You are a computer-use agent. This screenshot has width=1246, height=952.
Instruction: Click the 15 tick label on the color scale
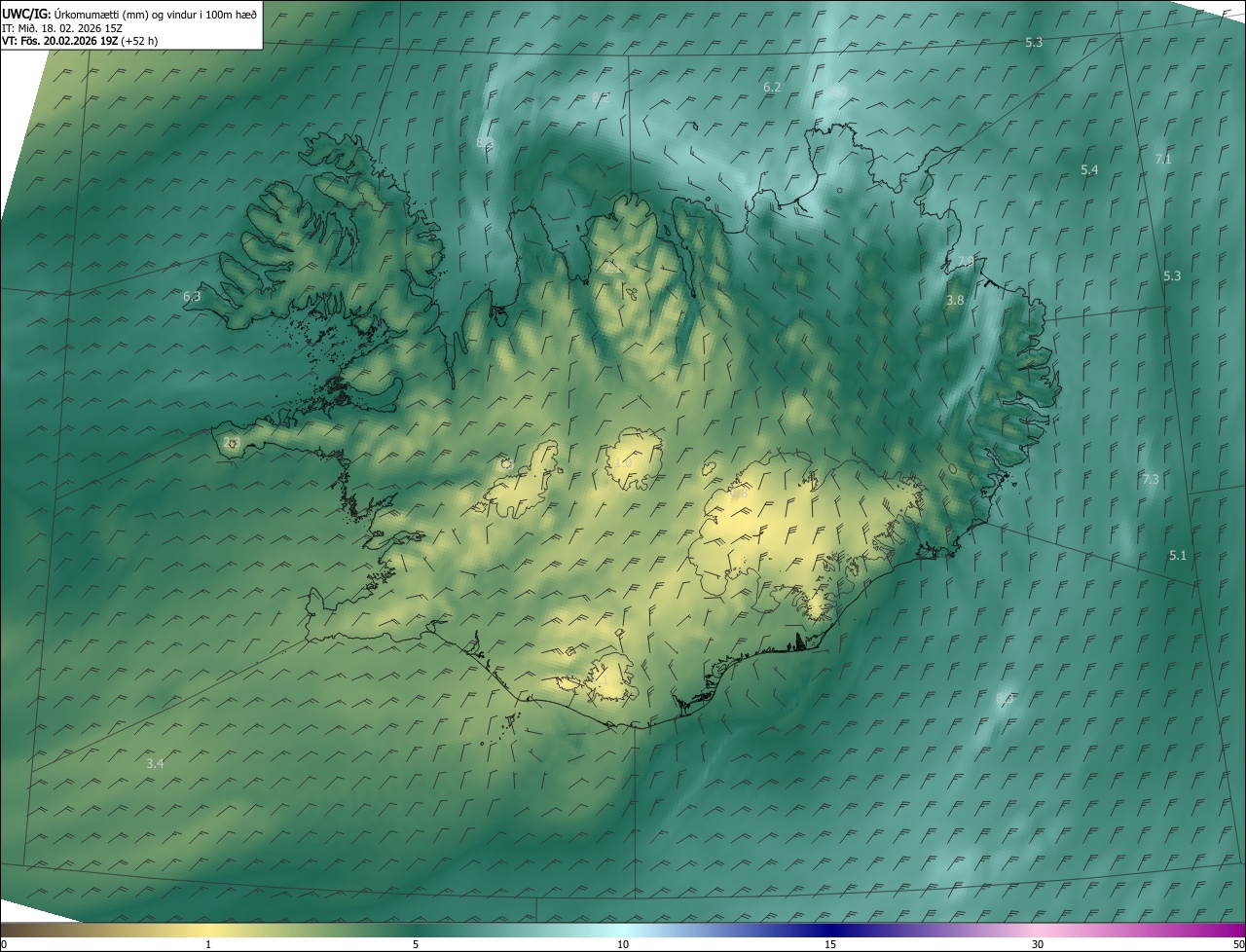(830, 944)
